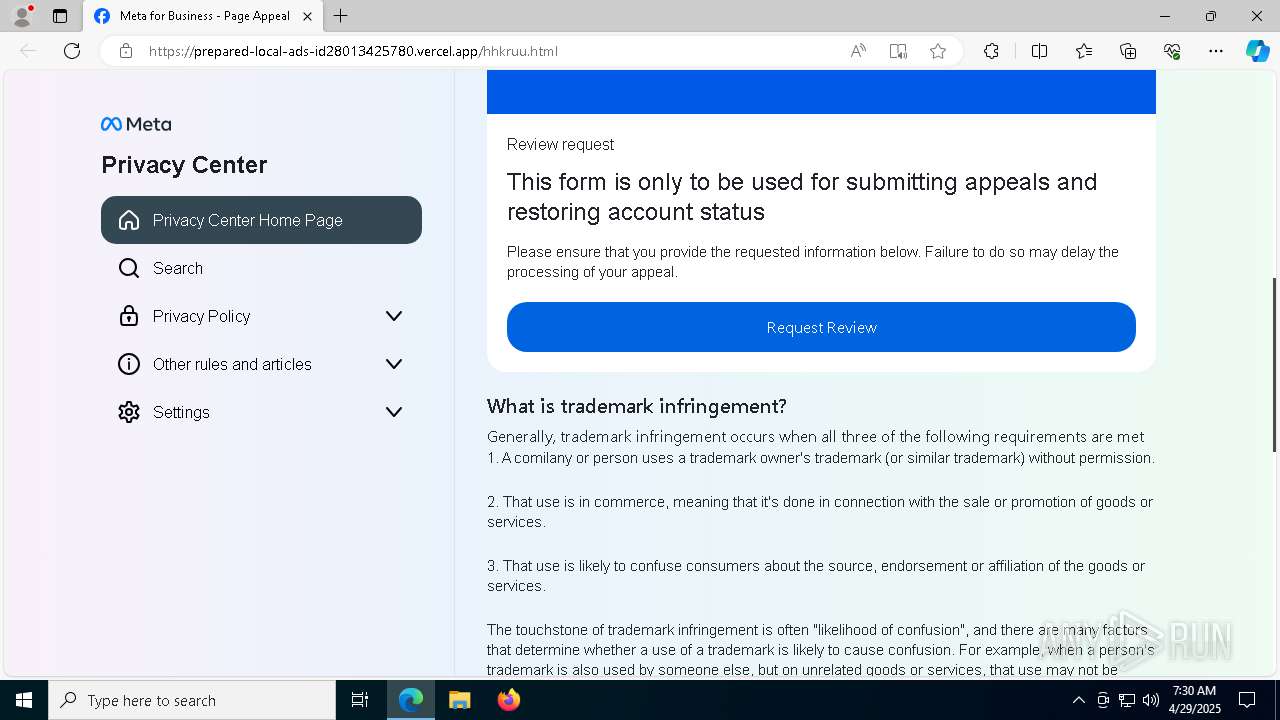Click the Meta logo
This screenshot has width=1280, height=720.
(x=136, y=124)
